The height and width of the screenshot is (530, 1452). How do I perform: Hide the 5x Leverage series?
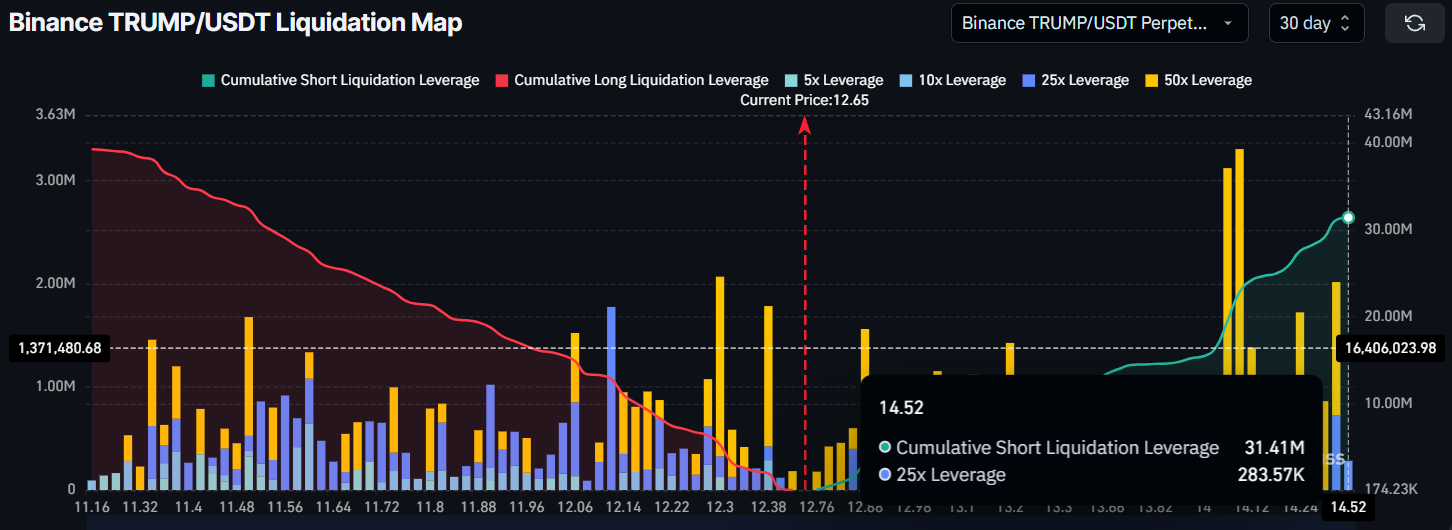tap(834, 80)
